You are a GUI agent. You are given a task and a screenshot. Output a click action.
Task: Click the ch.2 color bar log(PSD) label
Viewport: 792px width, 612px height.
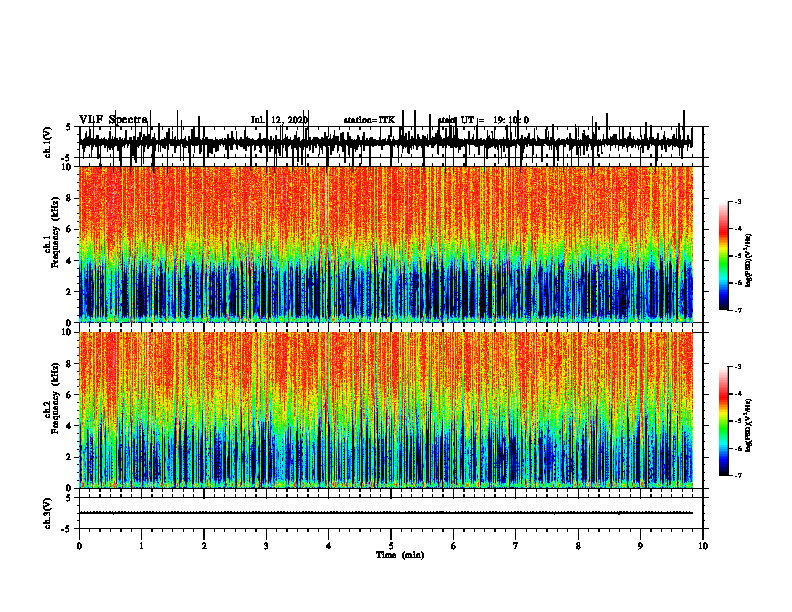click(x=749, y=425)
